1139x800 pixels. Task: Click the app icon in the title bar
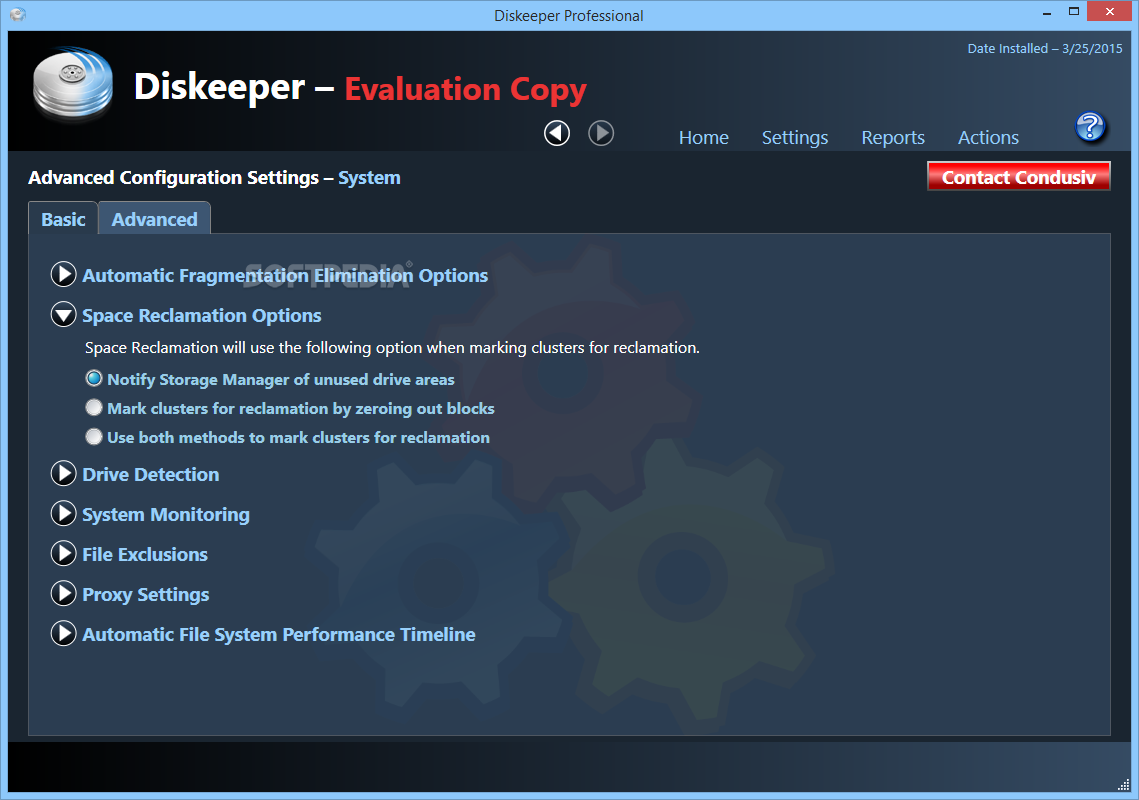click(18, 15)
